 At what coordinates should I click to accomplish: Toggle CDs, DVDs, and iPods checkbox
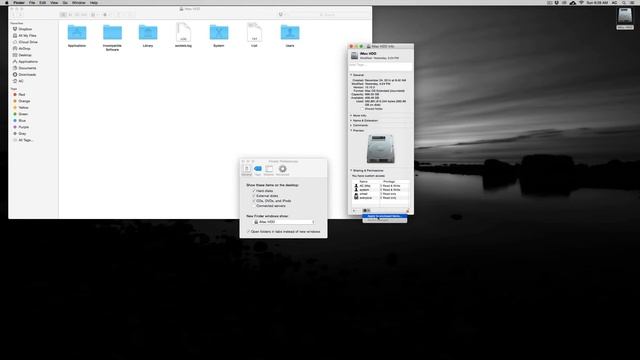point(253,201)
